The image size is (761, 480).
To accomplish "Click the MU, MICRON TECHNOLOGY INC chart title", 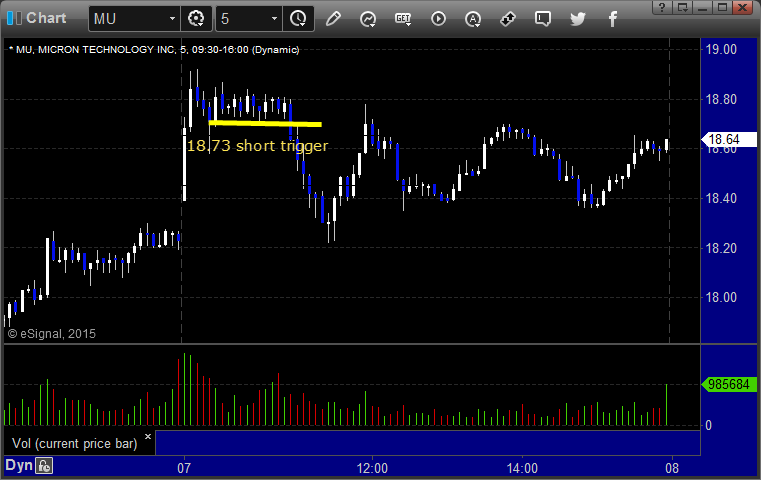I will (154, 50).
